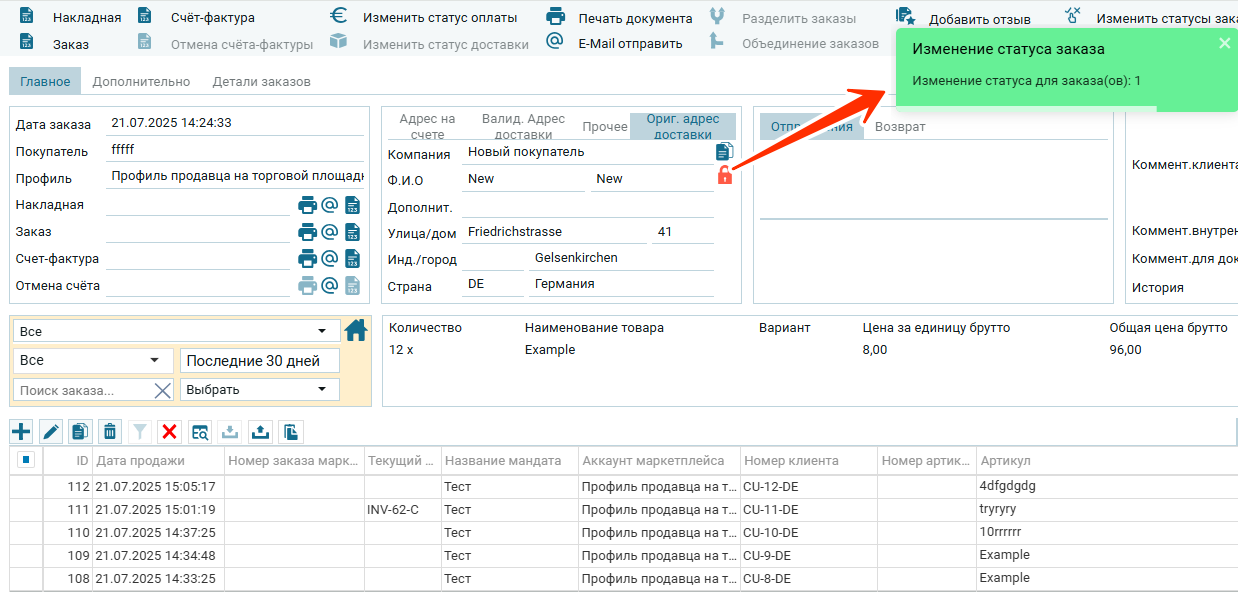Open the 'Детали заказов' tab

[261, 82]
